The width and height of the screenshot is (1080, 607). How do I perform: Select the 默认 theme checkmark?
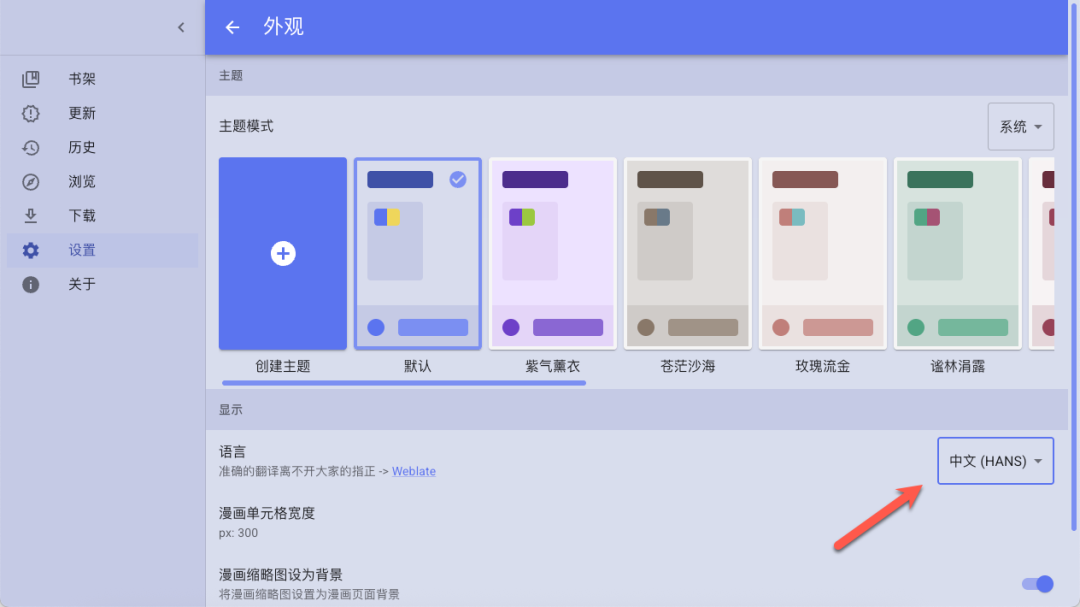click(x=457, y=180)
